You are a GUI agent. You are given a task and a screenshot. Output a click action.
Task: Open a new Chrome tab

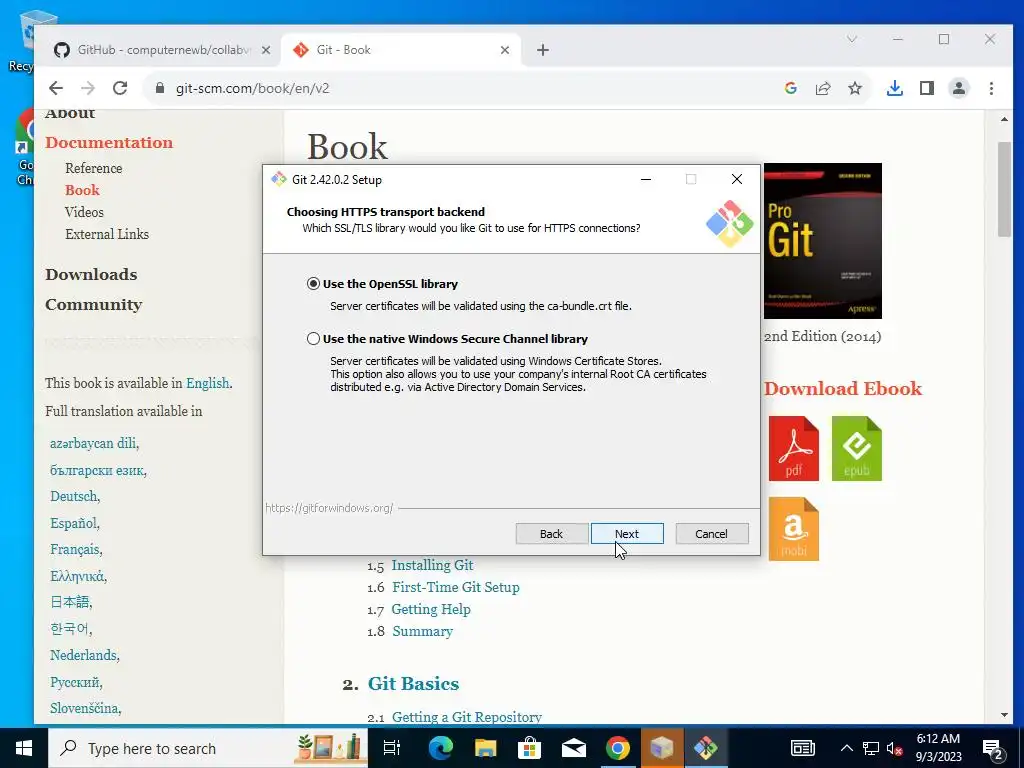543,50
